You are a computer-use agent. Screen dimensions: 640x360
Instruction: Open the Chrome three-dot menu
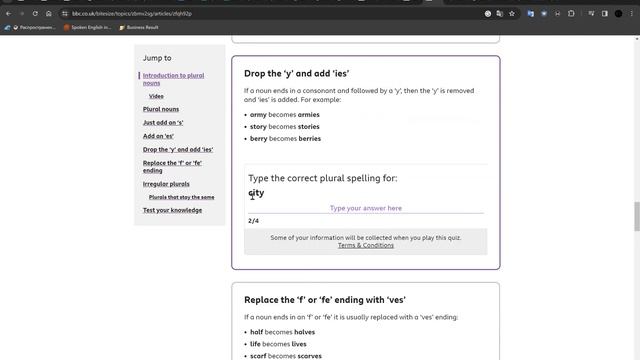(631, 13)
